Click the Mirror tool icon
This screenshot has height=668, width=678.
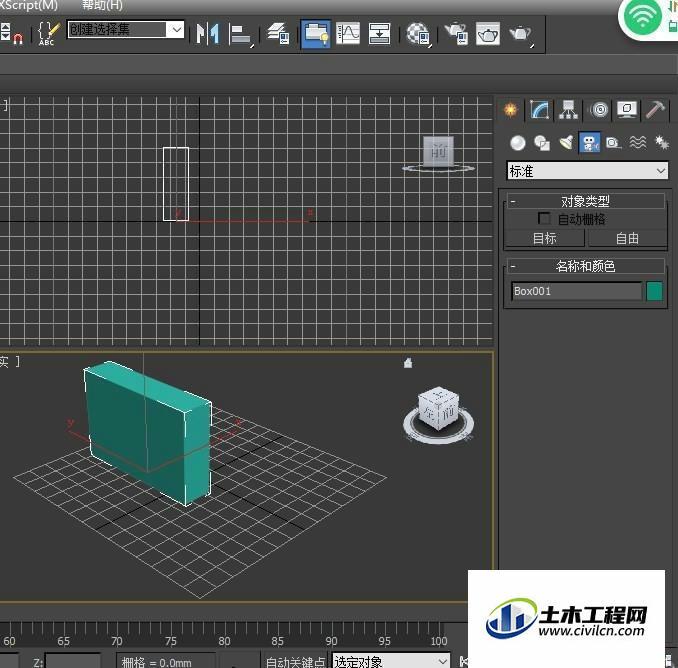208,33
